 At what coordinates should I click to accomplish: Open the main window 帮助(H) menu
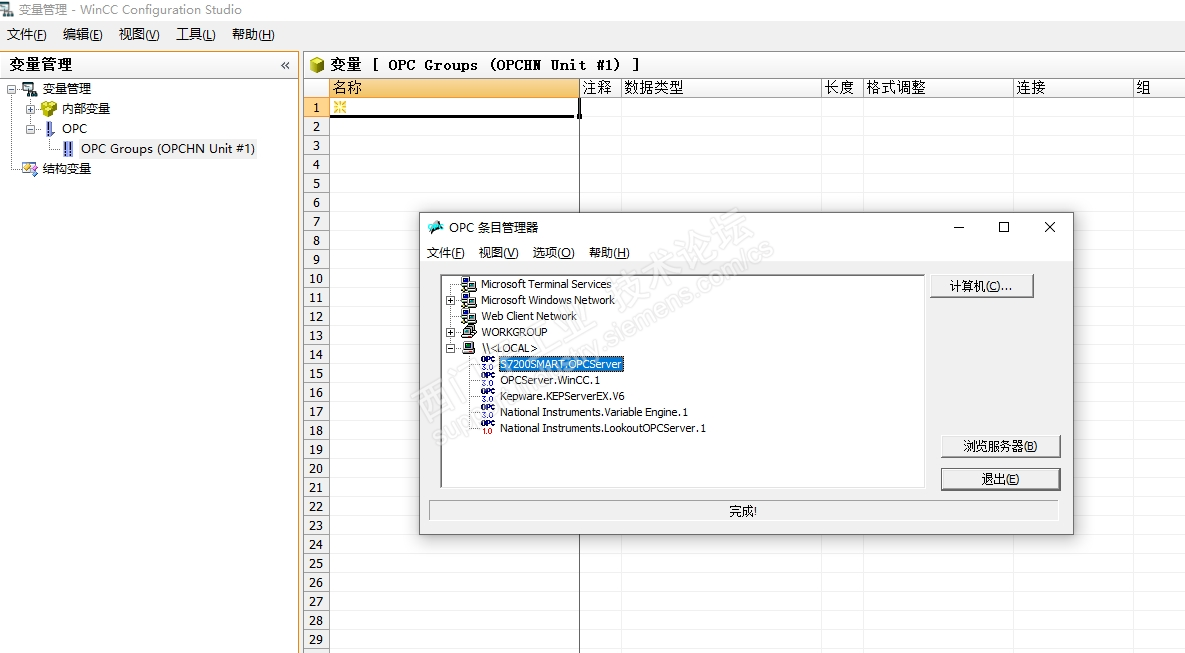pos(253,35)
